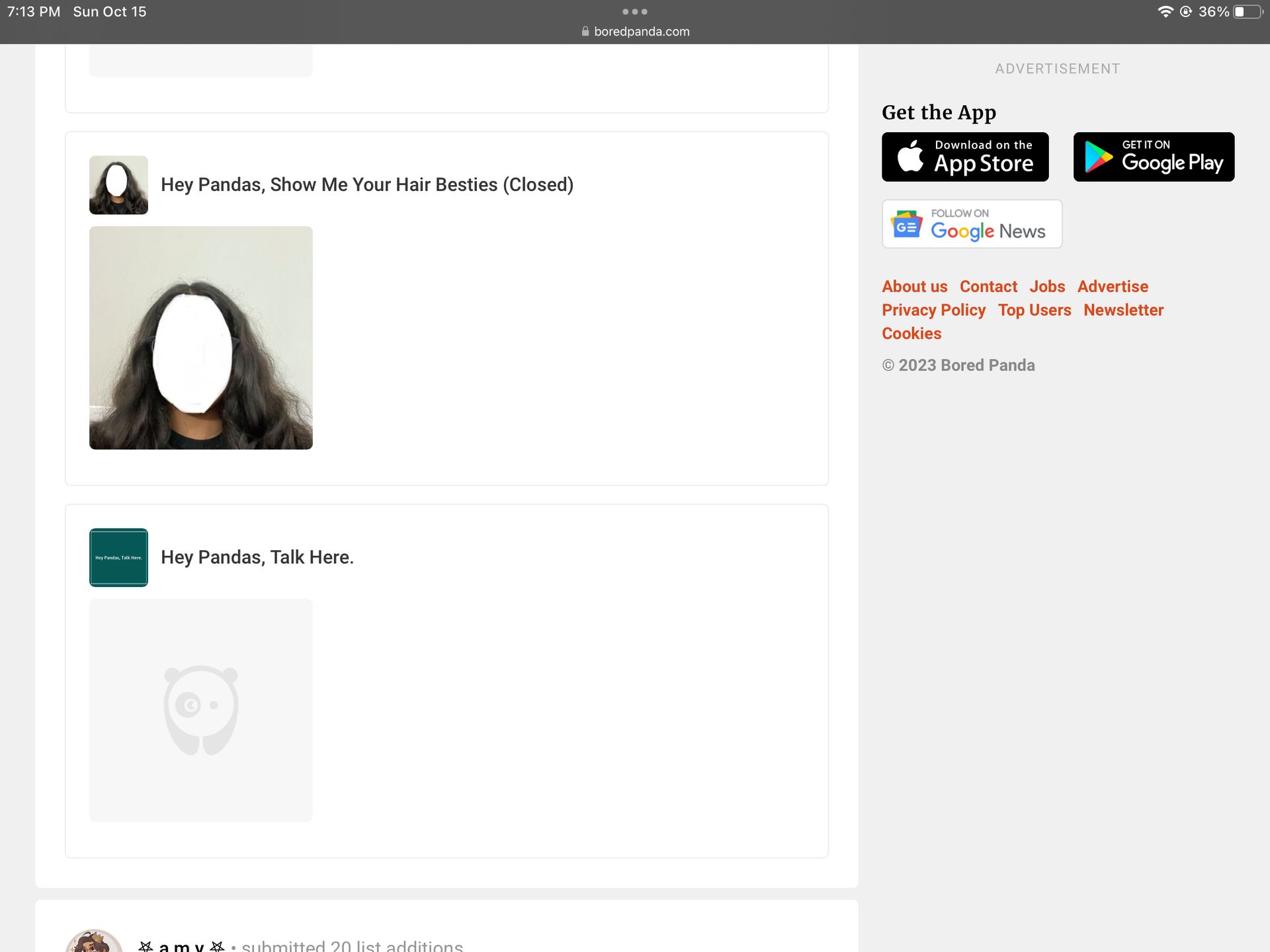Viewport: 1270px width, 952px height.
Task: Open the Privacy Policy link
Action: (x=933, y=310)
